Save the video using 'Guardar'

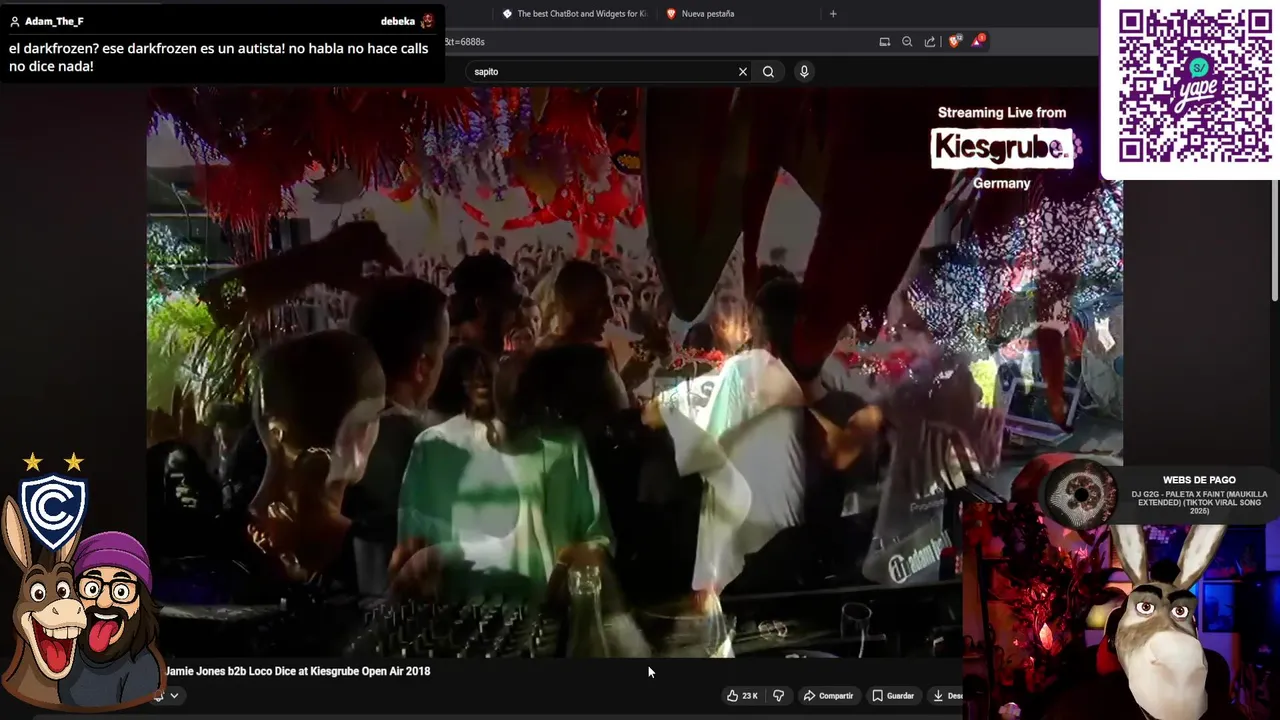coord(893,696)
